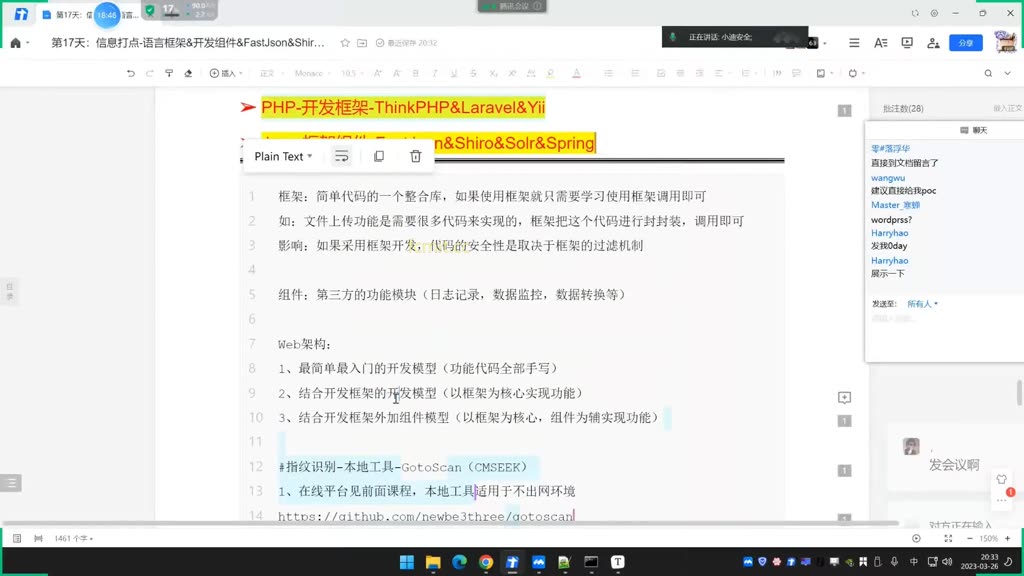This screenshot has height=576, width=1024.
Task: Toggle bold formatting
Action: [415, 73]
